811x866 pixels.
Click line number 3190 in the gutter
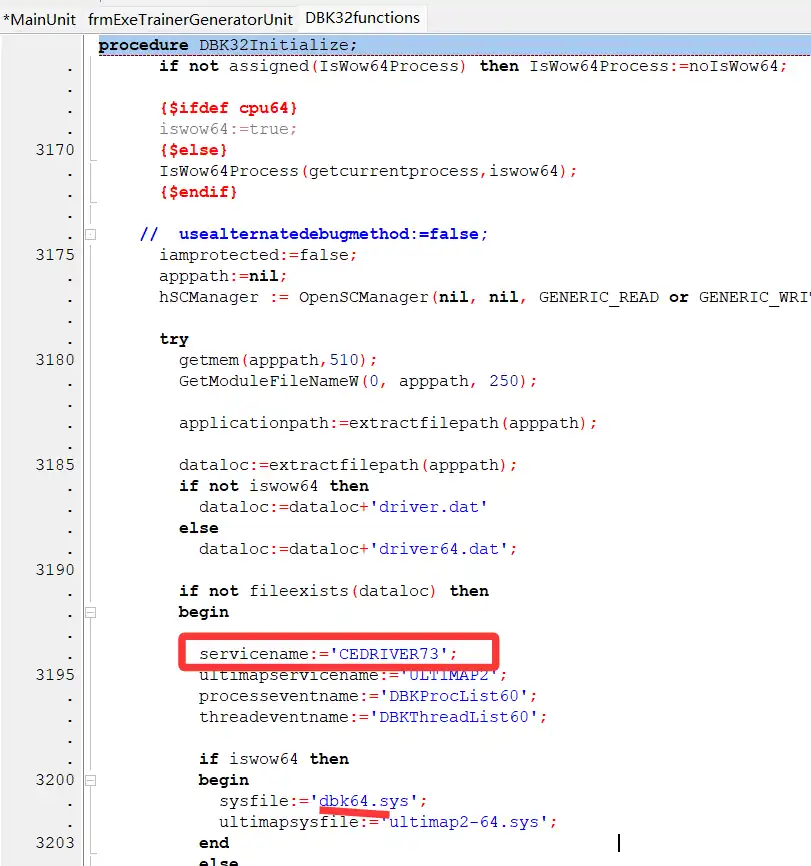click(55, 569)
